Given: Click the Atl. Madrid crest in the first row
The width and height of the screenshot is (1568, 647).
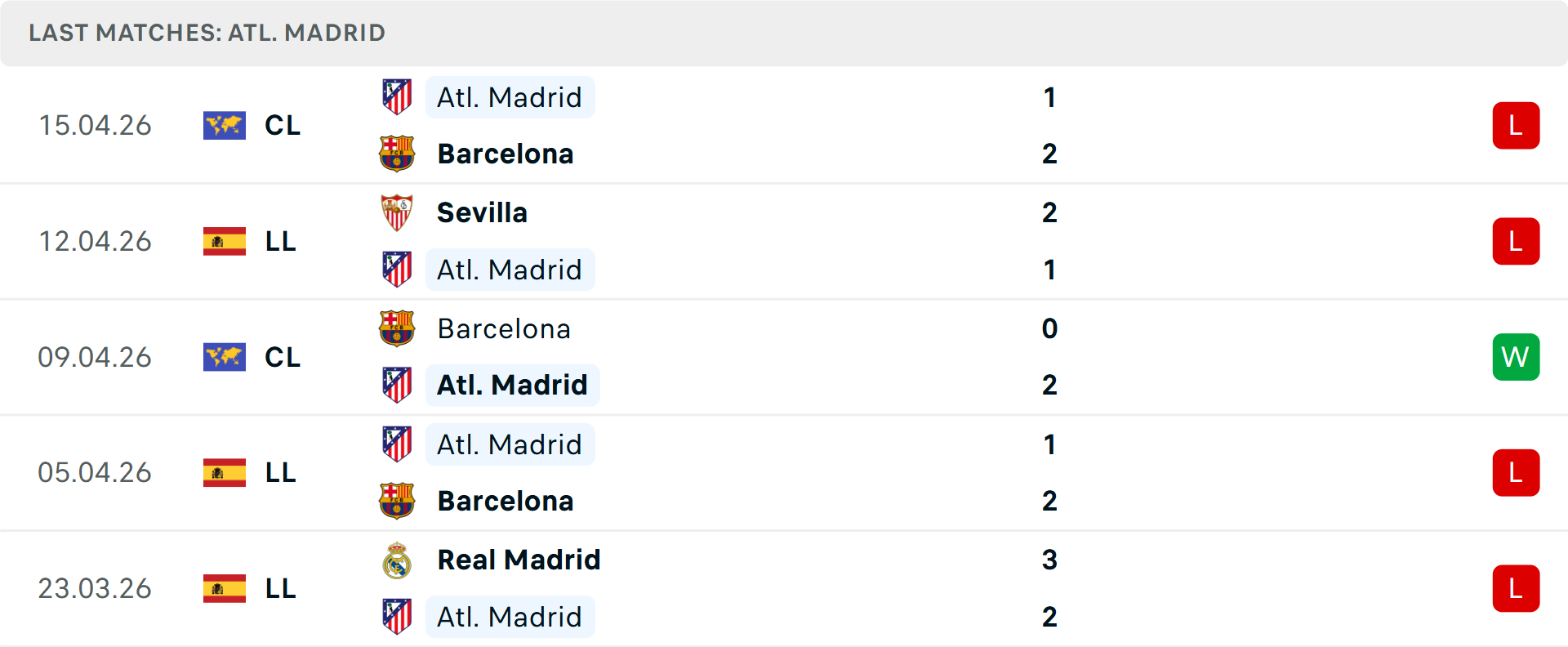Looking at the screenshot, I should point(397,96).
